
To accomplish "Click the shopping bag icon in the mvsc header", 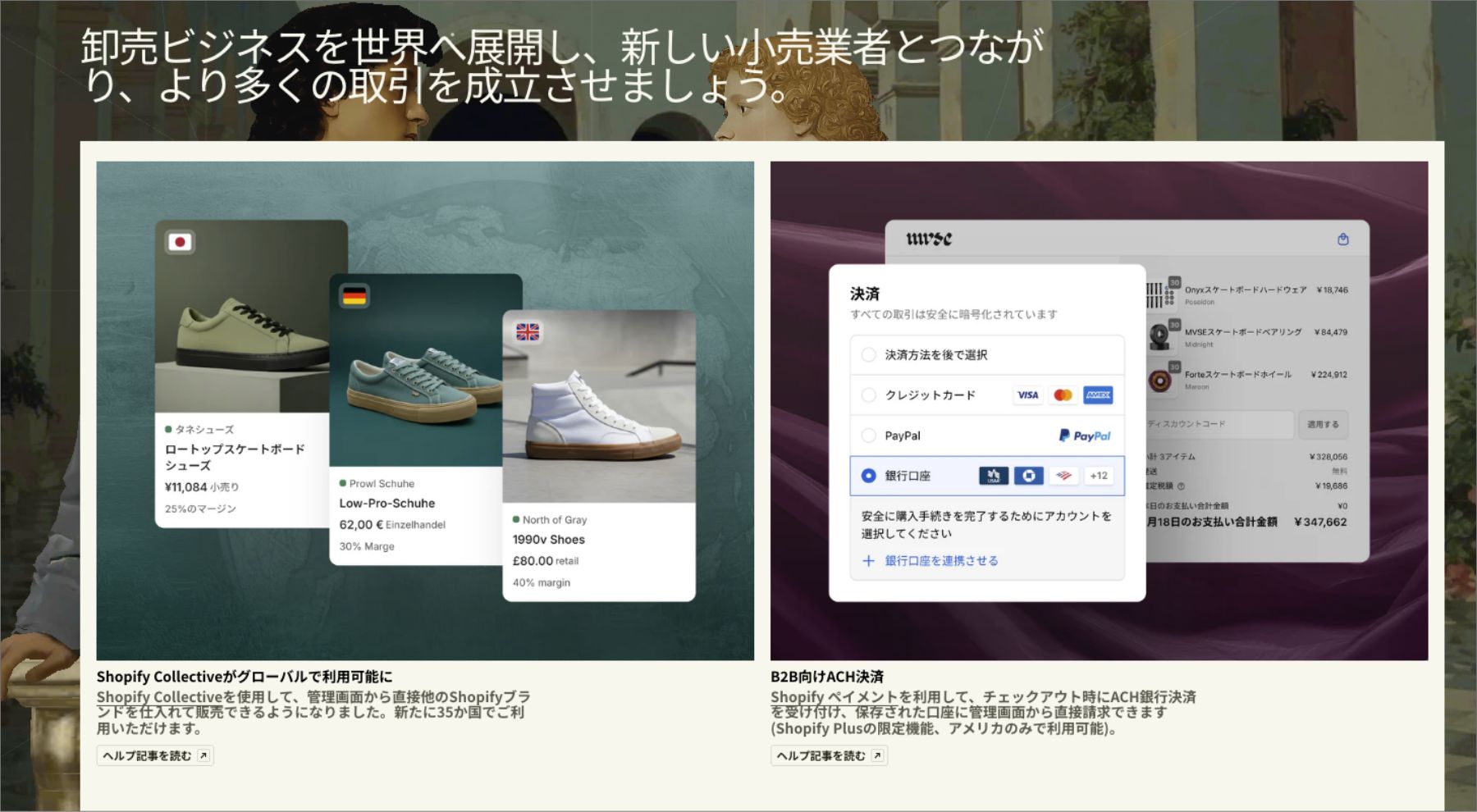I will [x=1342, y=239].
